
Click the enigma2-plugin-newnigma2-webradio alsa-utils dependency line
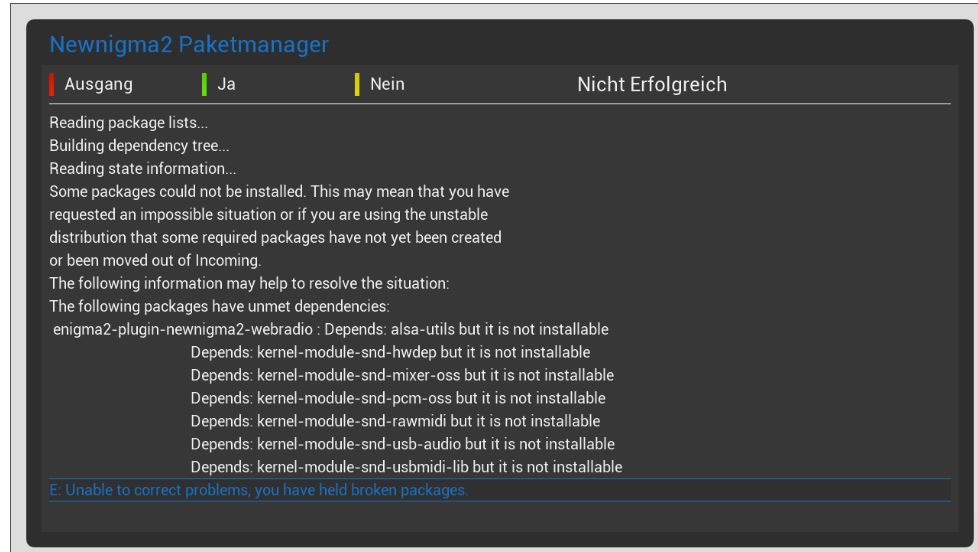(x=331, y=329)
